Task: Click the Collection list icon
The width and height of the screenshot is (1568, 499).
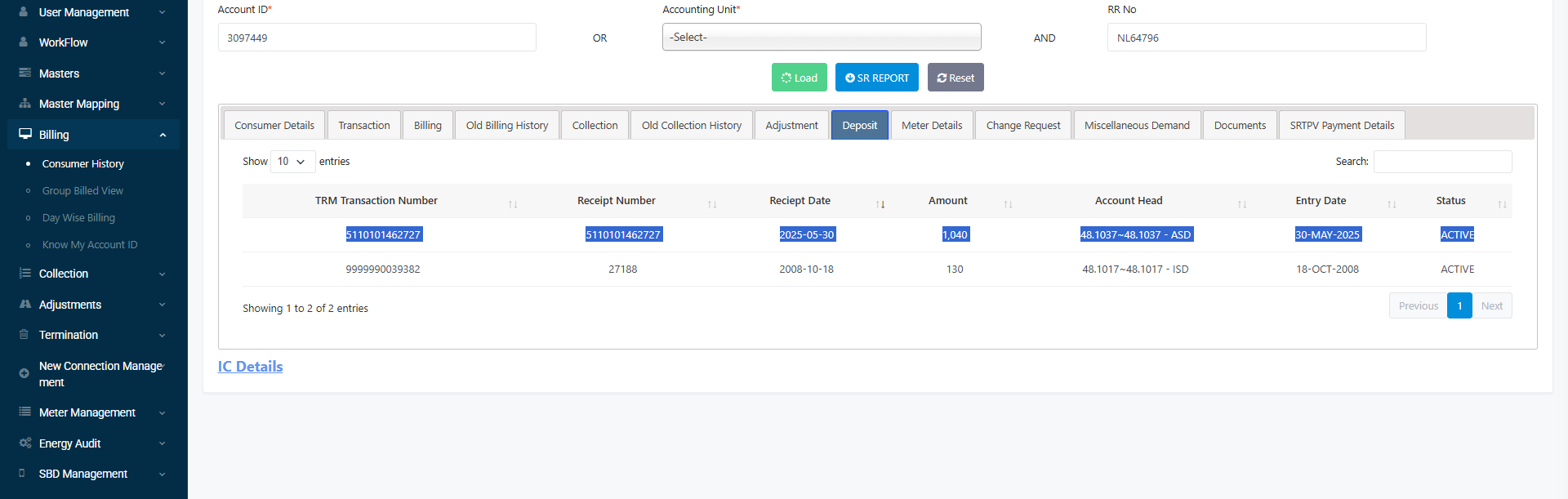Action: tap(24, 274)
